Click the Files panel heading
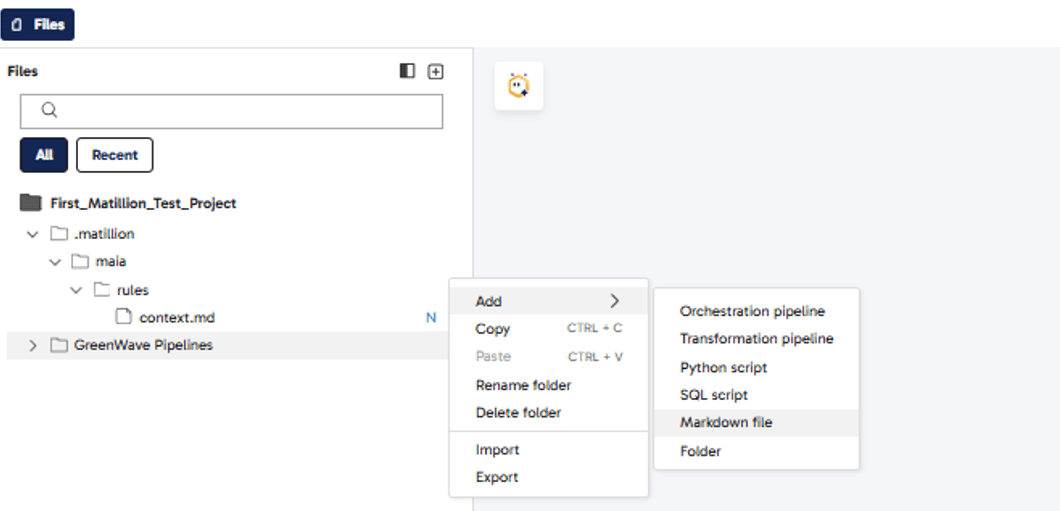1060x511 pixels. 23,71
